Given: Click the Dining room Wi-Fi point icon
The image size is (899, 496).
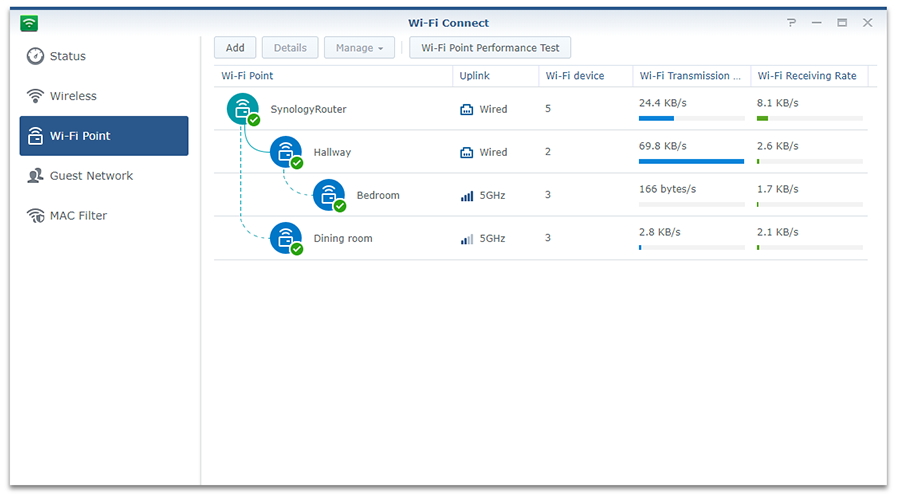Looking at the screenshot, I should pyautogui.click(x=286, y=238).
